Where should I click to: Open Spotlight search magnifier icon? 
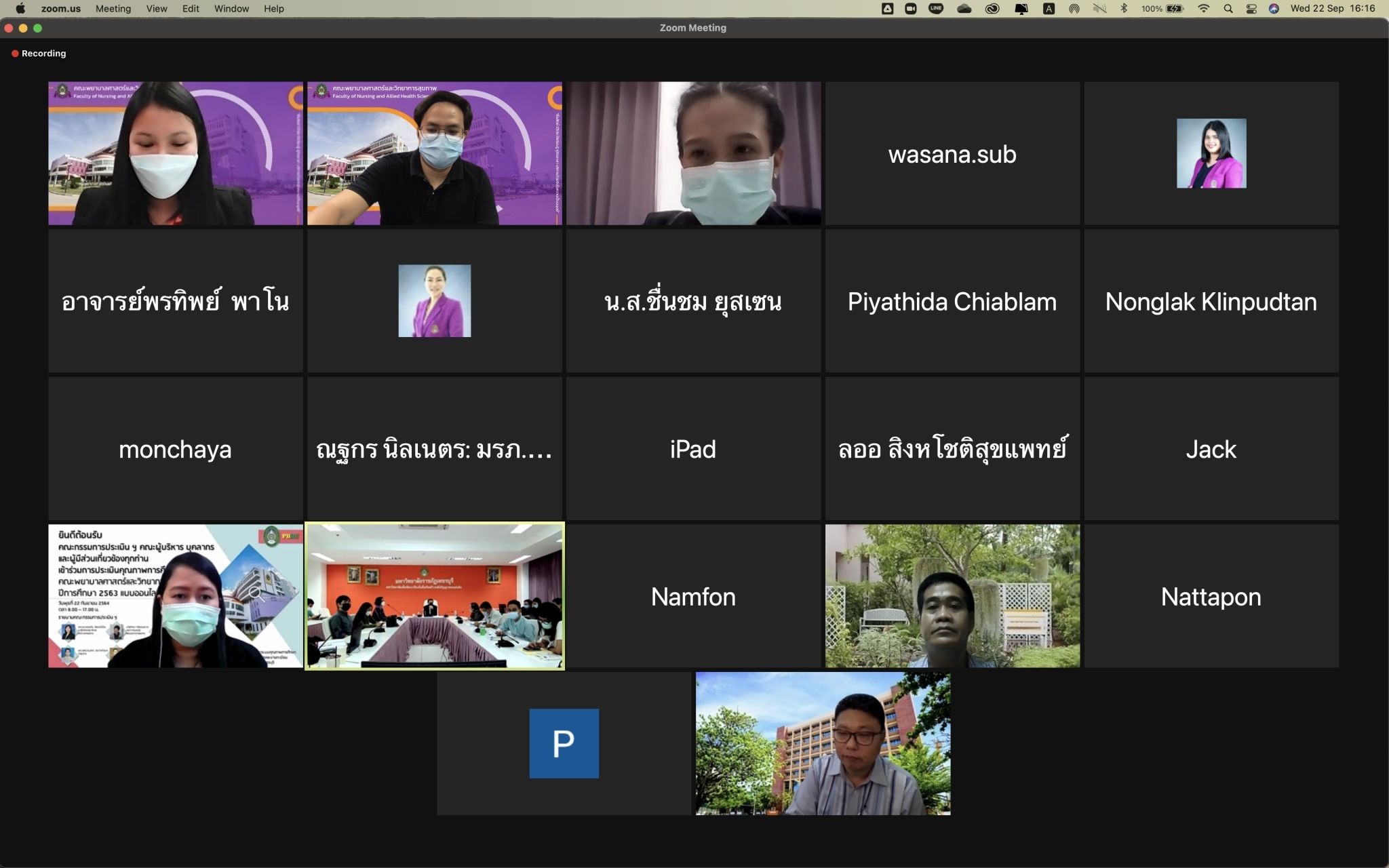1228,9
